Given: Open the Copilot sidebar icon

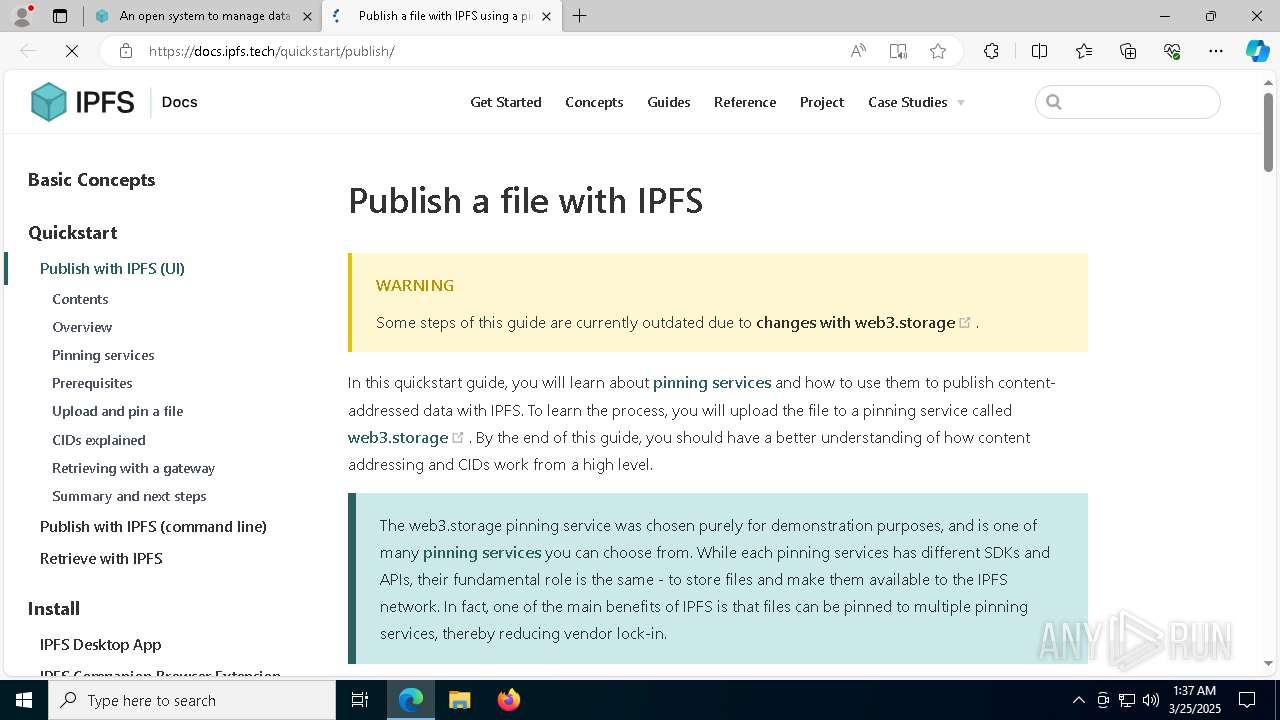Looking at the screenshot, I should [1257, 51].
